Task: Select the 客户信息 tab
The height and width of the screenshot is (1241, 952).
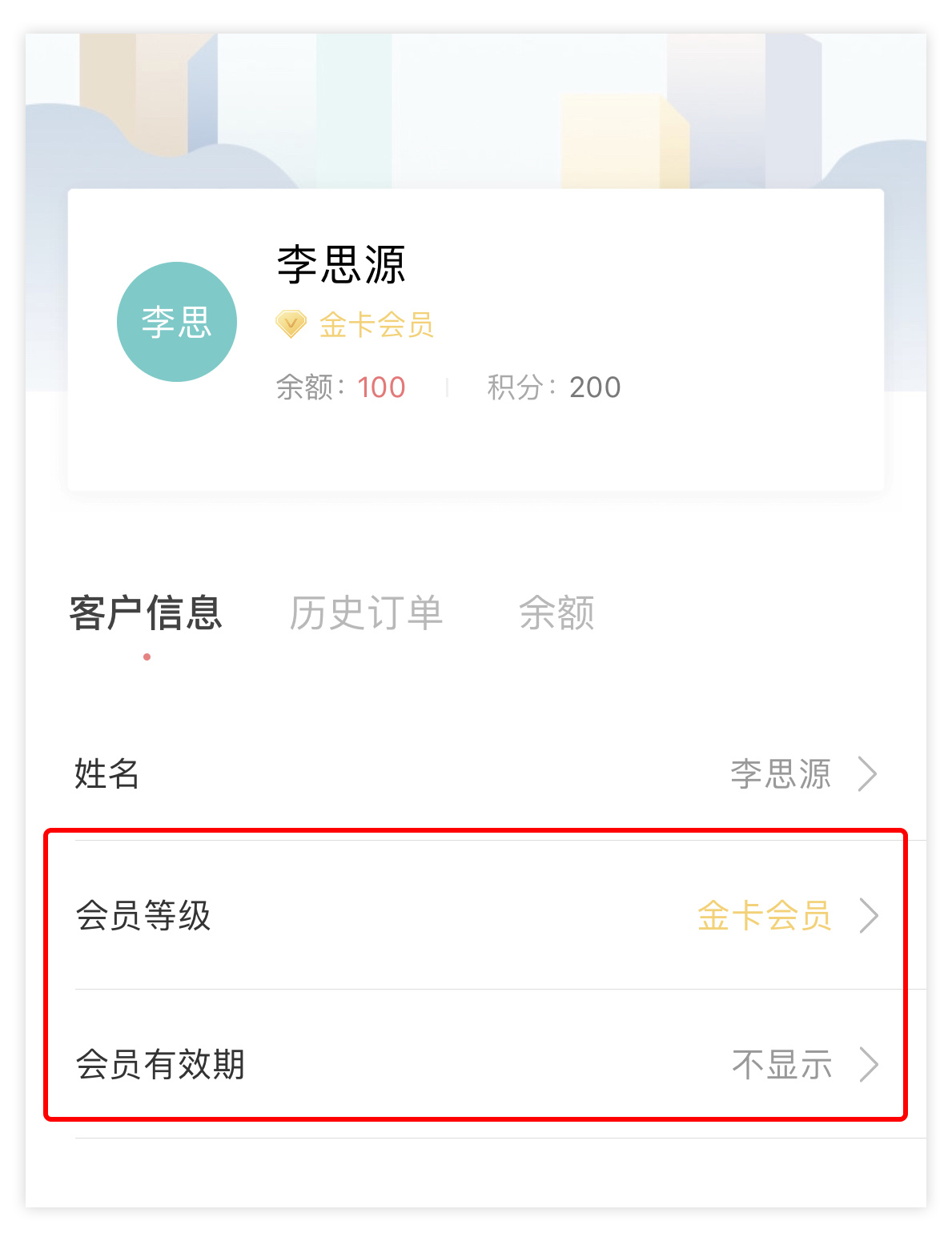Action: tap(146, 613)
